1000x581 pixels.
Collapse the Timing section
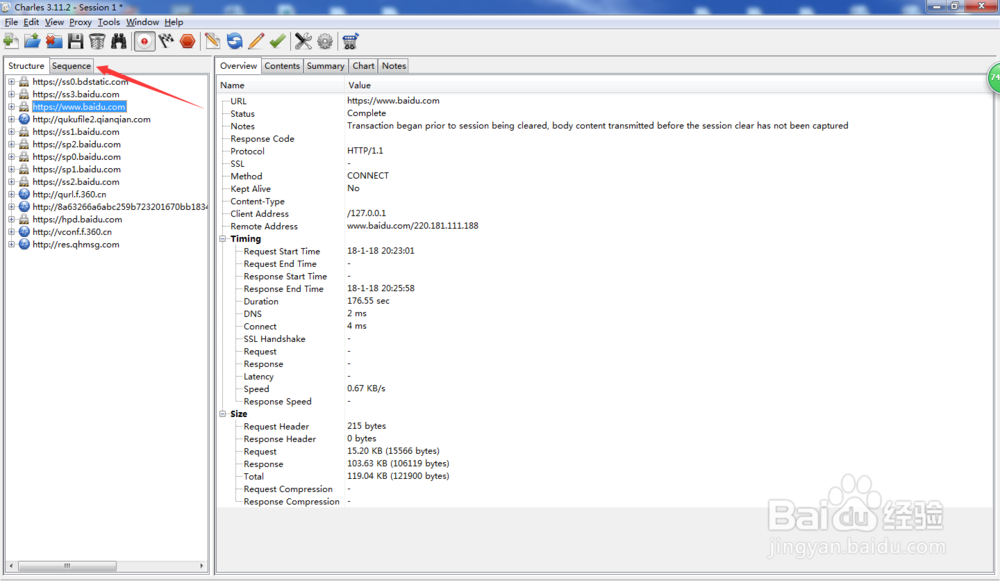[223, 239]
